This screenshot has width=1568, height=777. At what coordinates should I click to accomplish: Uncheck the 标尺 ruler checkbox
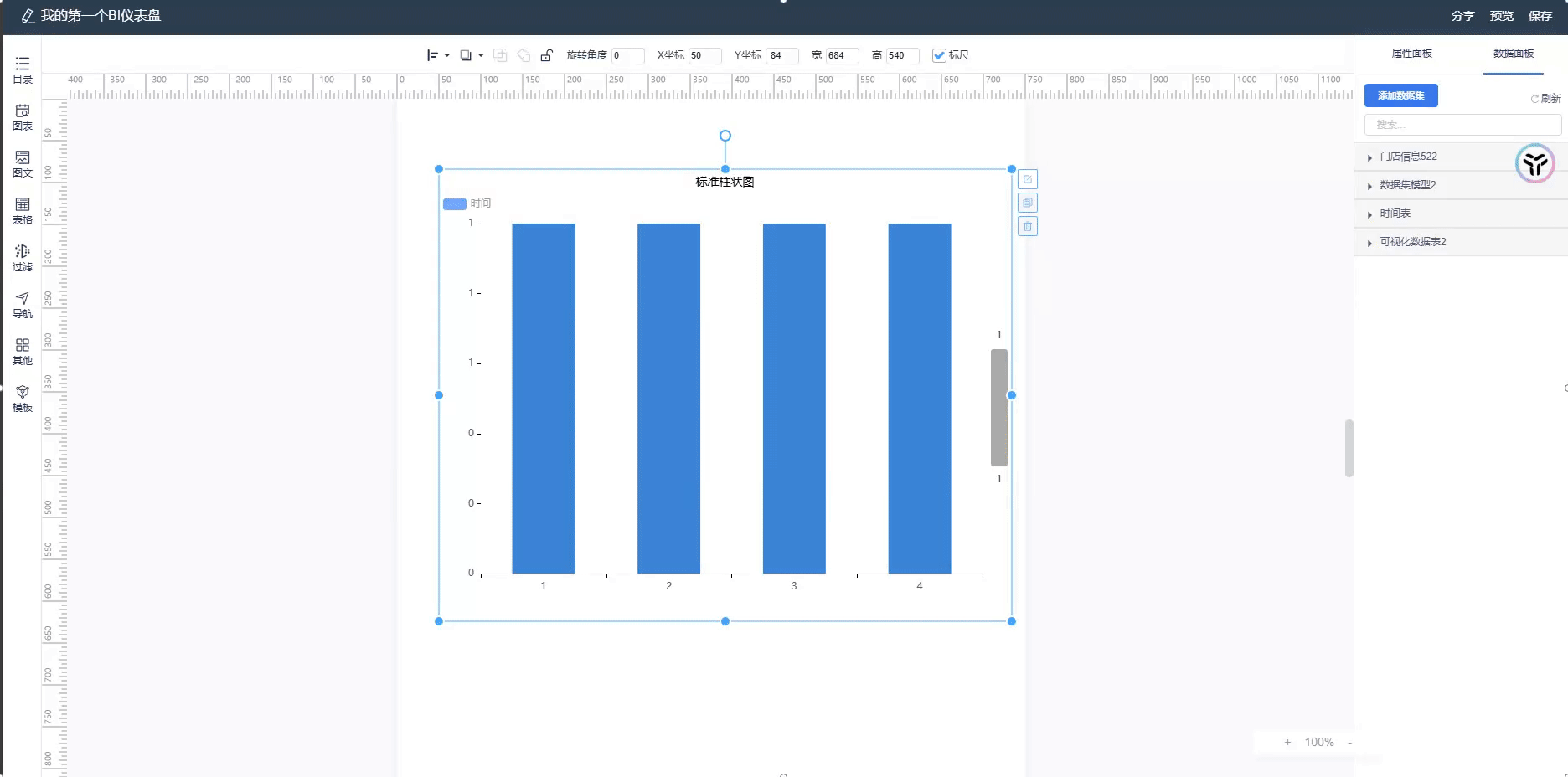[x=939, y=55]
